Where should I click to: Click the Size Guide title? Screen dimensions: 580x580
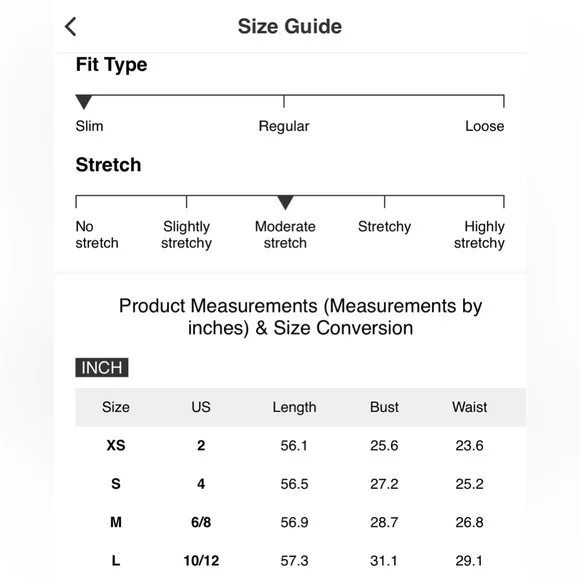290,27
